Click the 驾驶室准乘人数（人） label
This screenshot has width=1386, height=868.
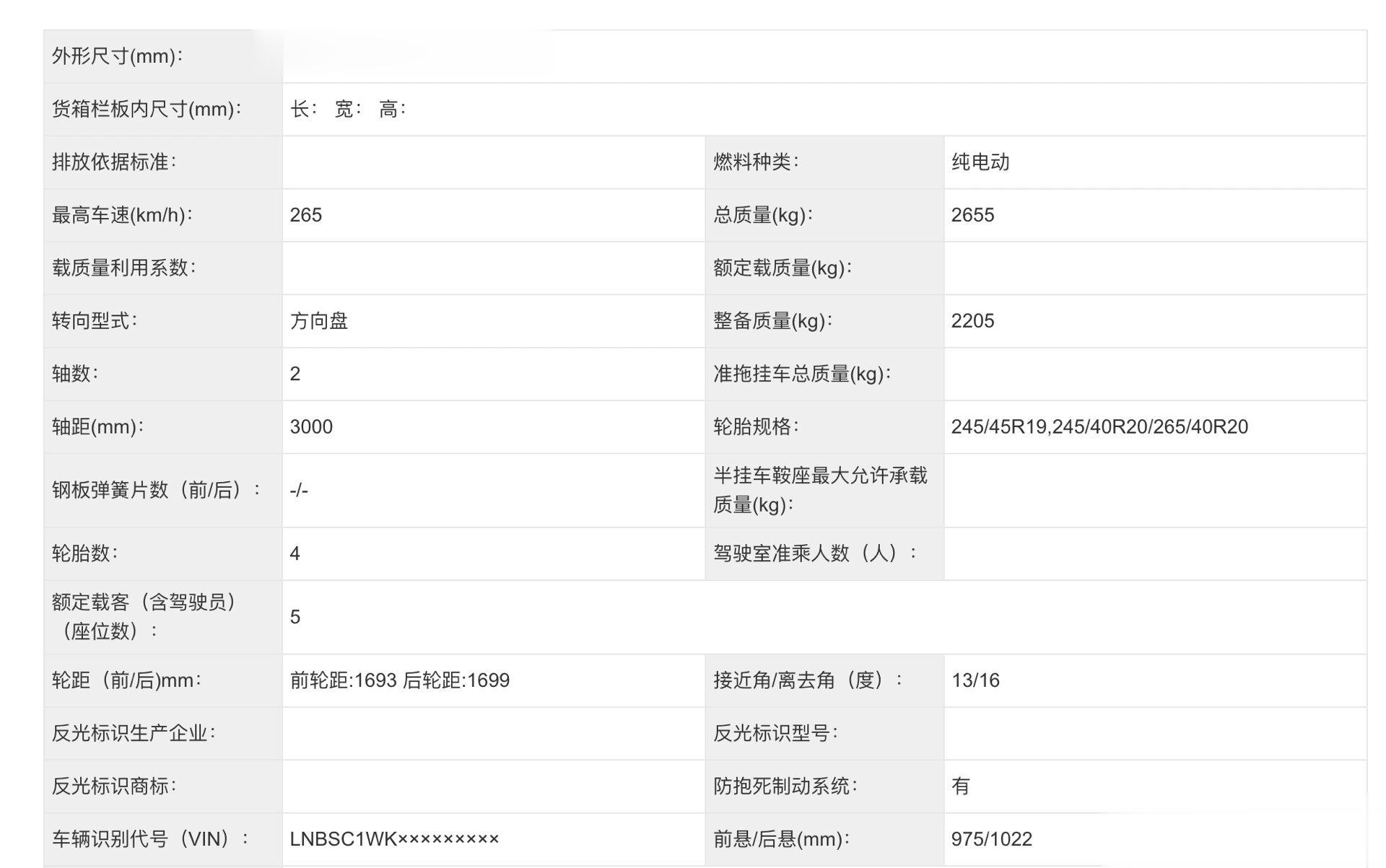[x=815, y=553]
